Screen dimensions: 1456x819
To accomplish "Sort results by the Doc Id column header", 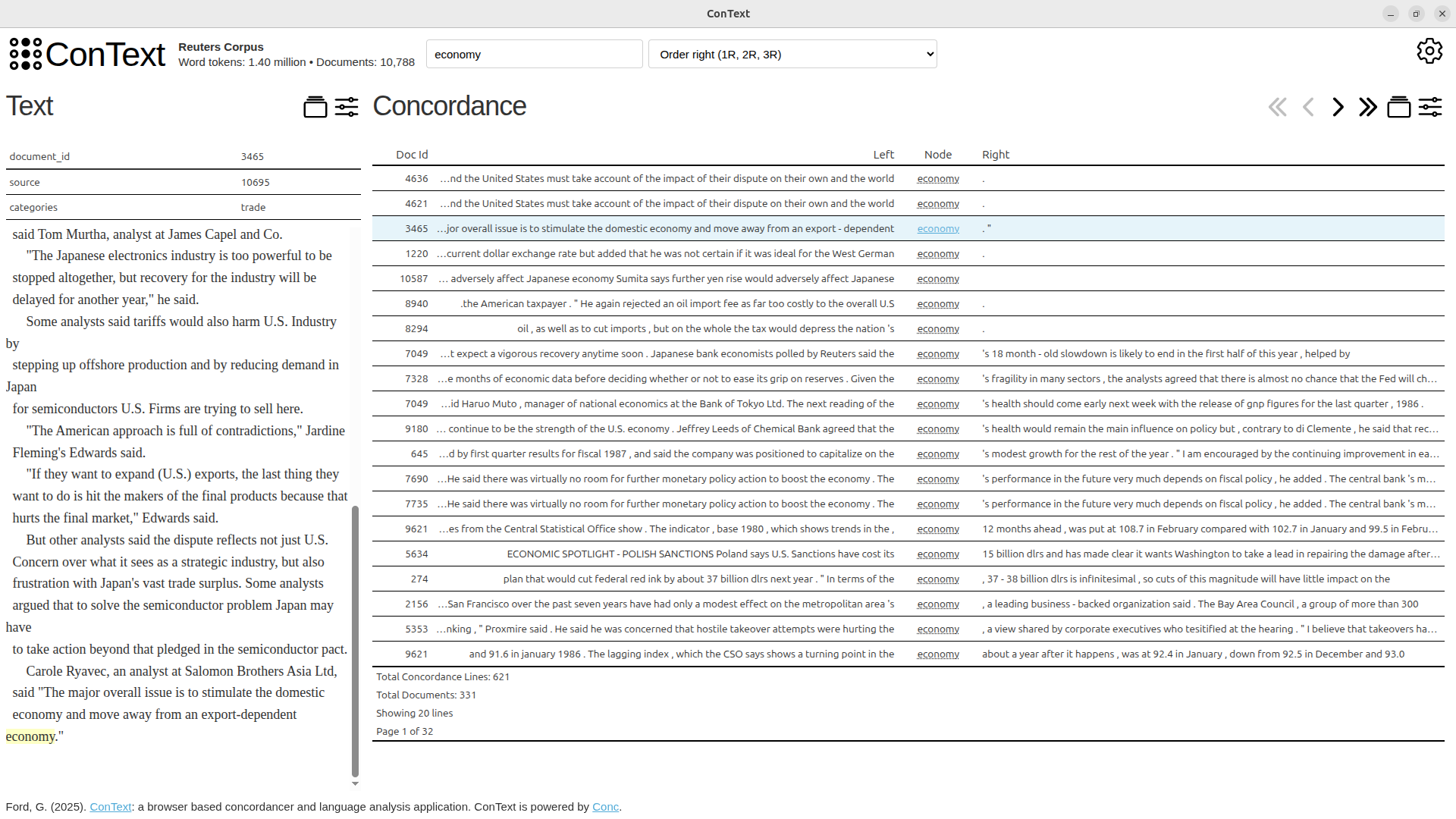I will click(x=412, y=154).
